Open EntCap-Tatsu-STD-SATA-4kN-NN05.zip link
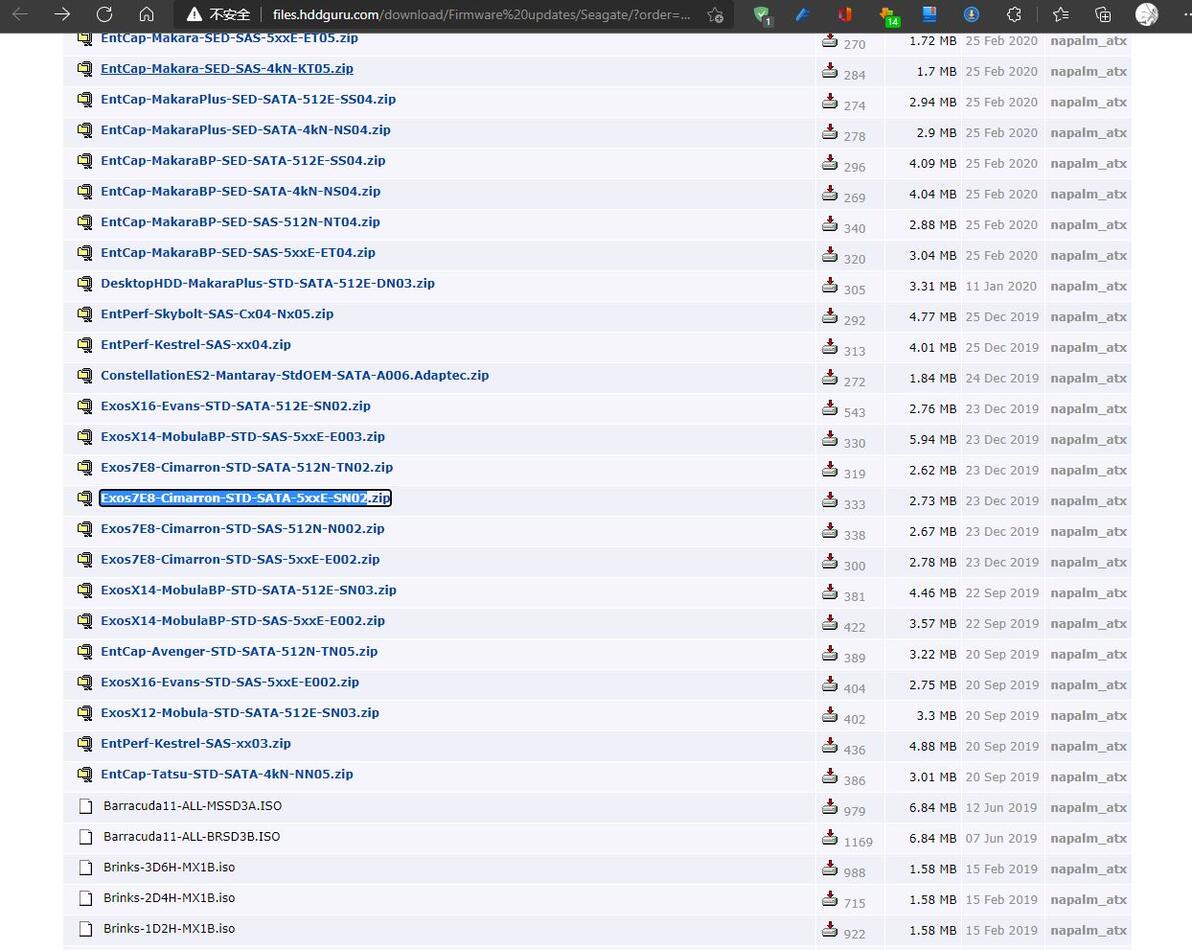This screenshot has height=950, width=1192. 227,774
